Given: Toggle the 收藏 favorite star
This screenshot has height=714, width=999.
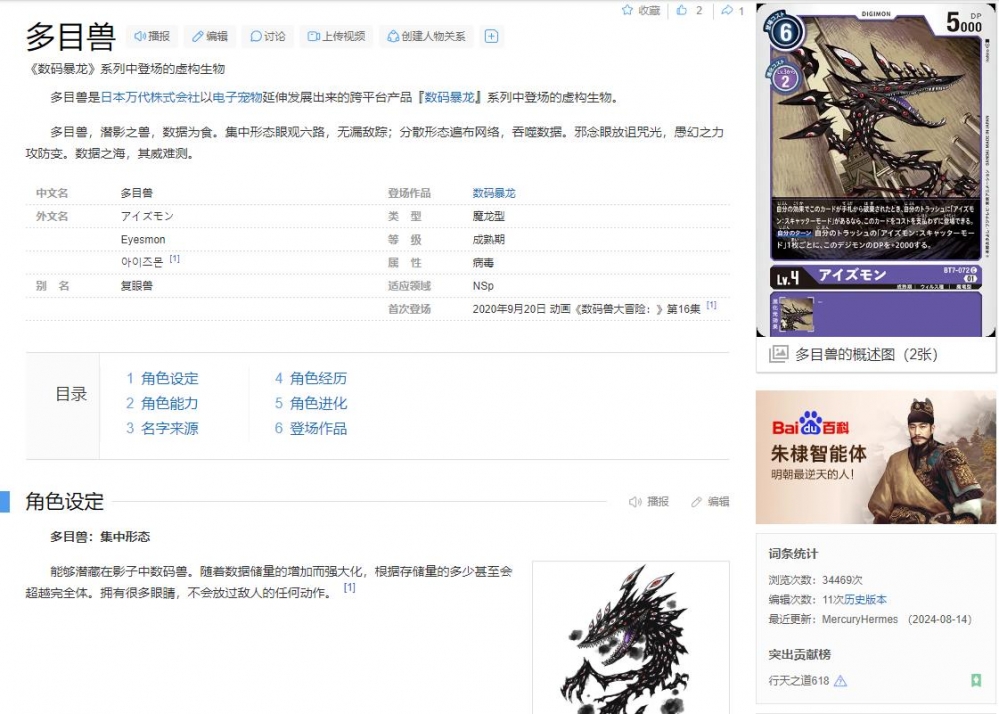Looking at the screenshot, I should coord(628,10).
